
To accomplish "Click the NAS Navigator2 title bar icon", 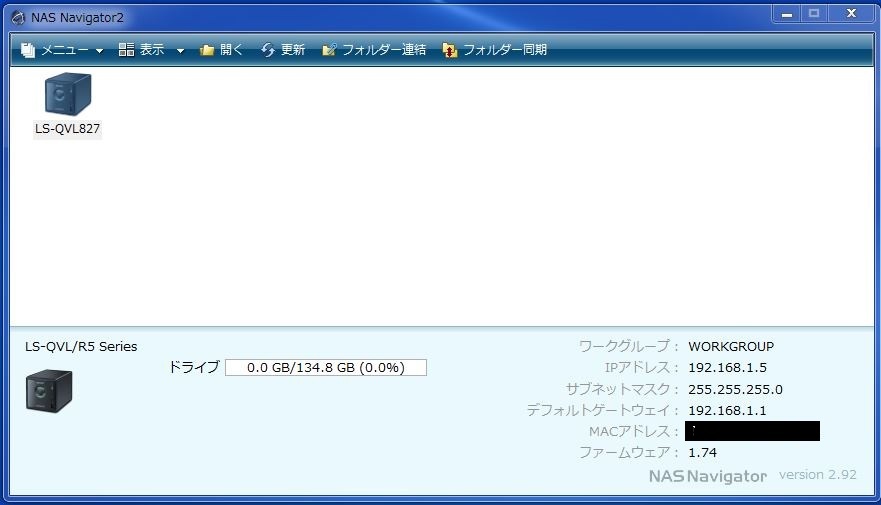I will point(19,18).
